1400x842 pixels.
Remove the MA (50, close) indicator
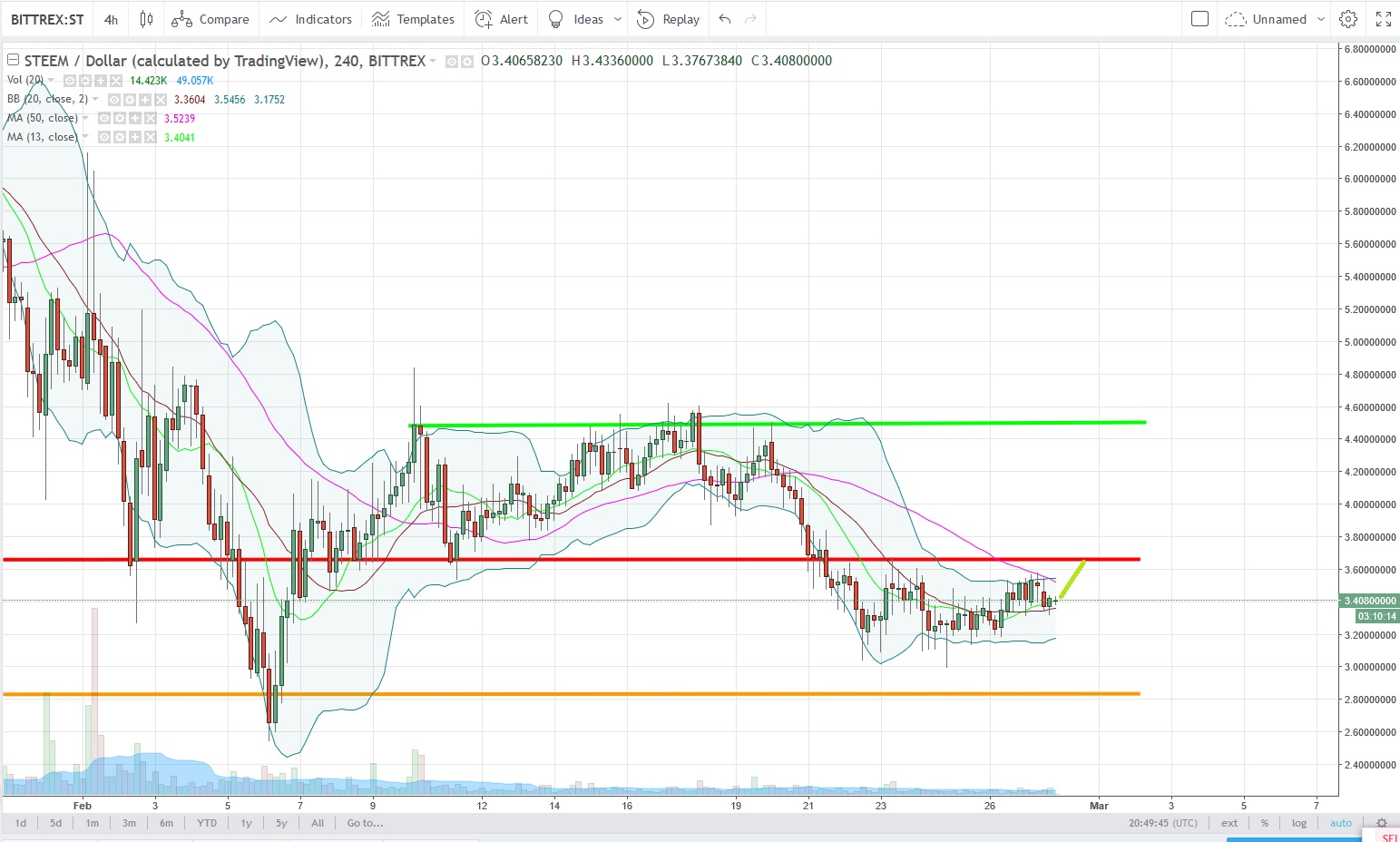151,119
